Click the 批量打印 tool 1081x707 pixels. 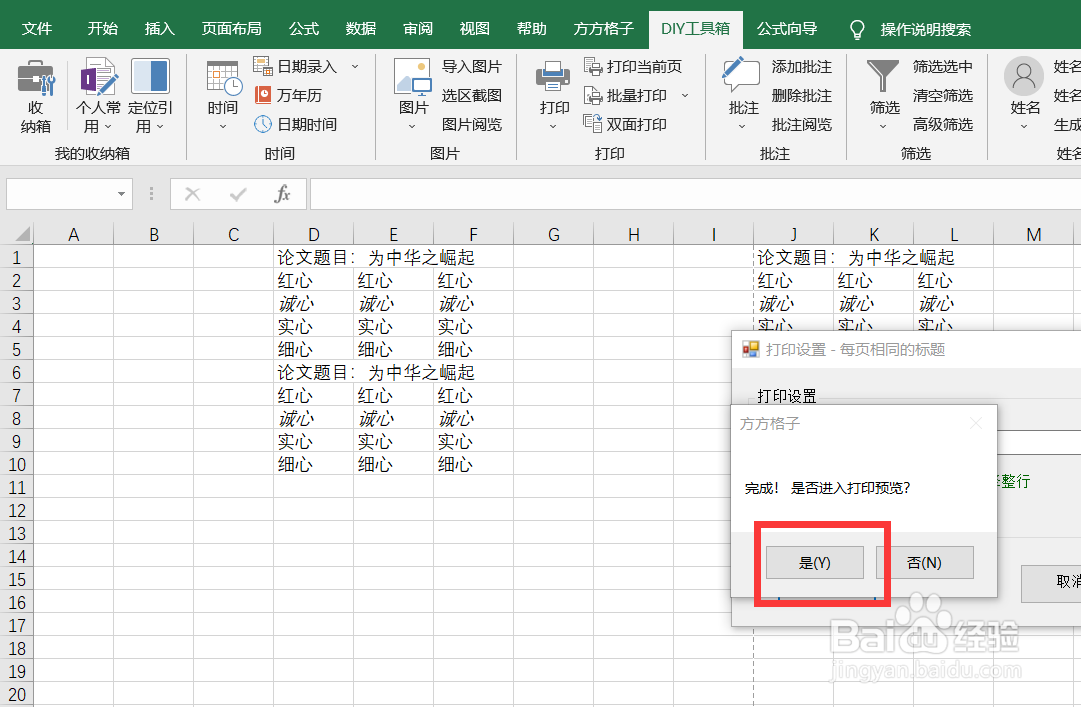point(625,95)
